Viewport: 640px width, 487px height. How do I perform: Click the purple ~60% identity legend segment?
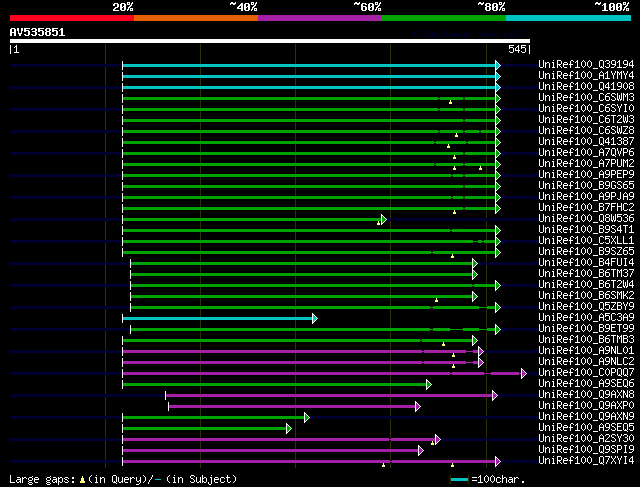[x=320, y=18]
